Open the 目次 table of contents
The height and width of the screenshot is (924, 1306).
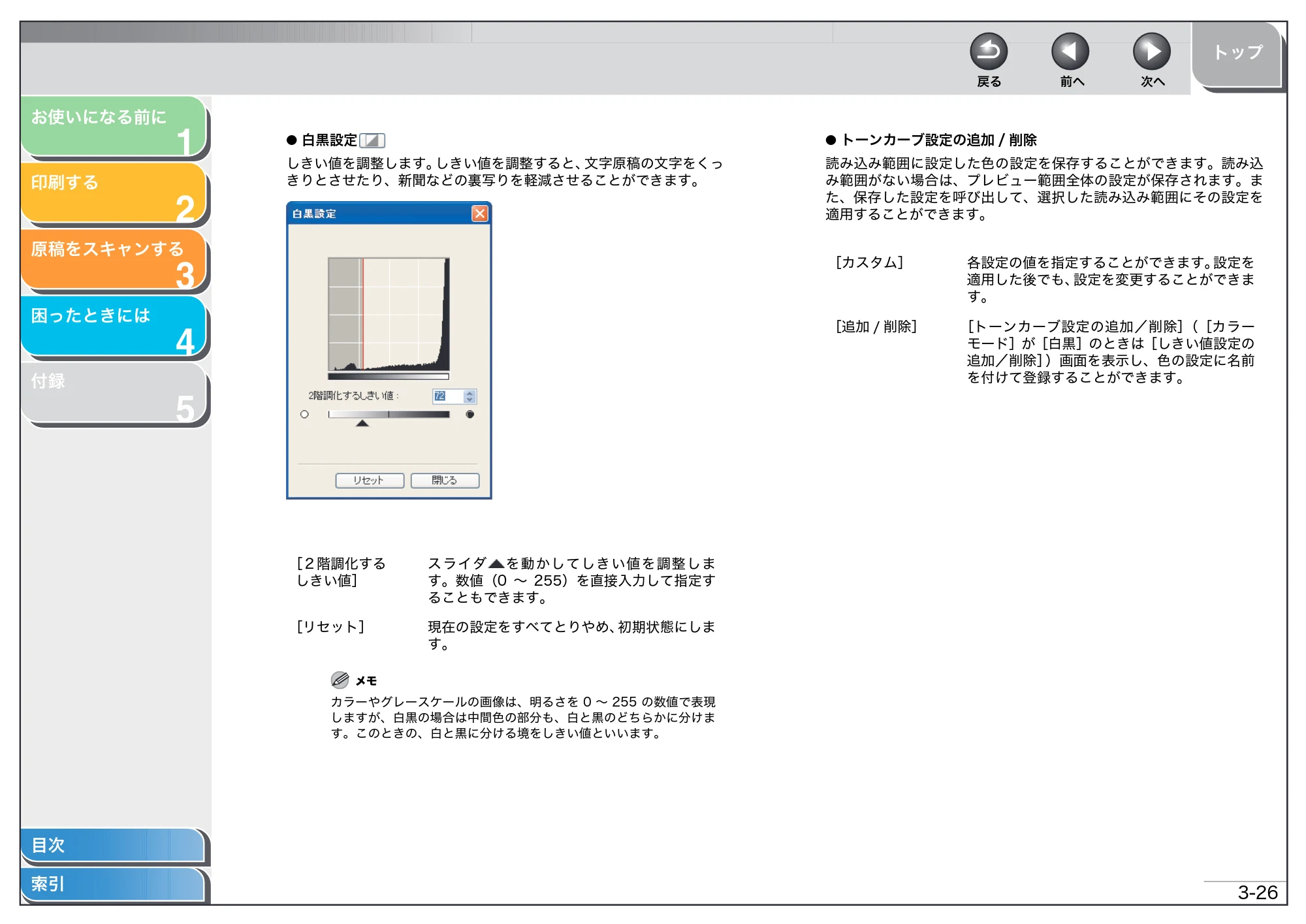pos(112,845)
